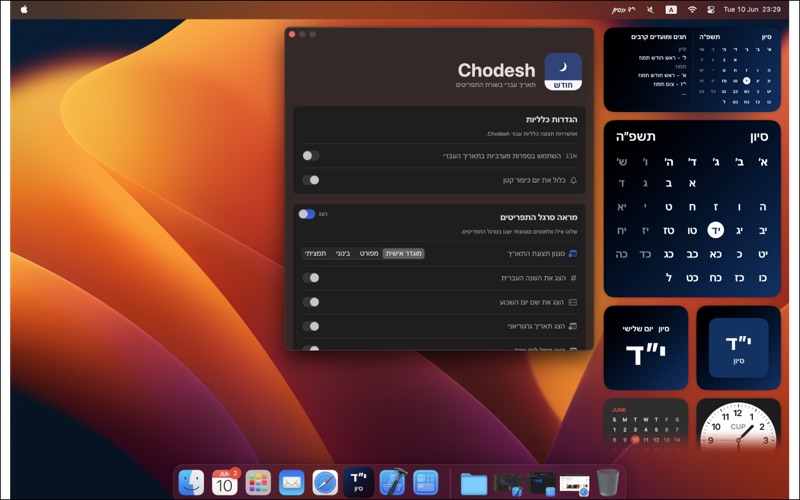The height and width of the screenshot is (500, 800).
Task: Toggle Western numerals in Hebrew date switch
Action: (x=311, y=156)
